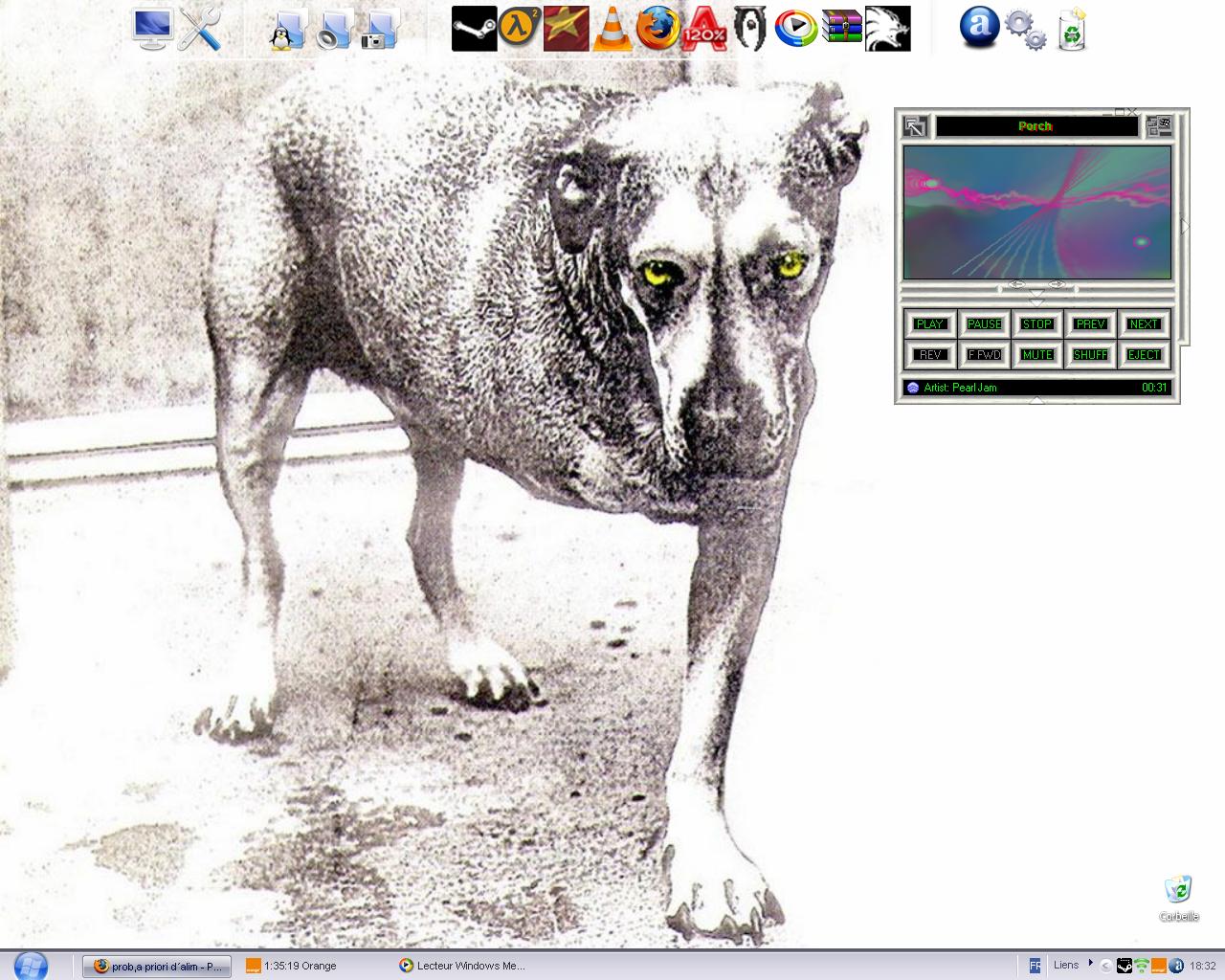Click the Steam icon in system tray
Screen dimensions: 1225x980
(x=1125, y=967)
